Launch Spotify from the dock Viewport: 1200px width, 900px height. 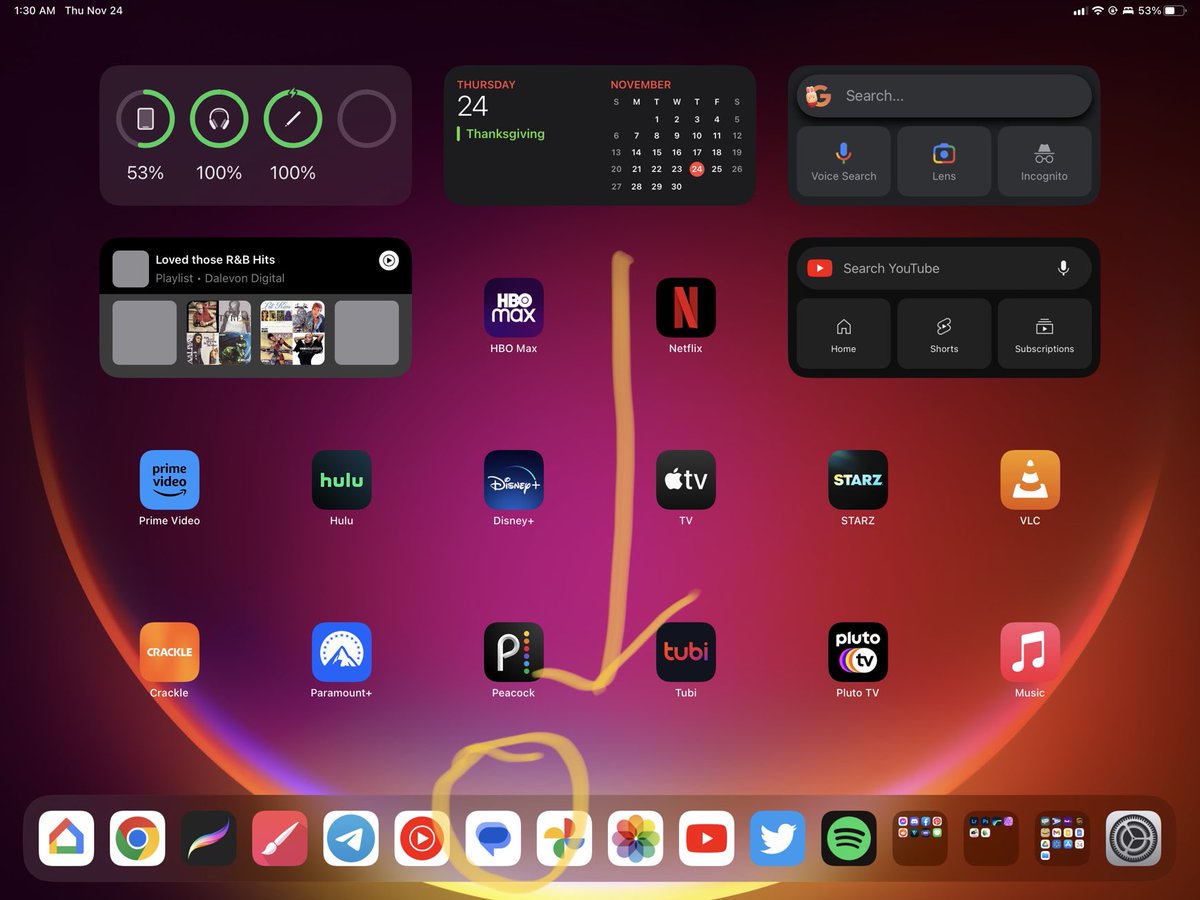(849, 838)
